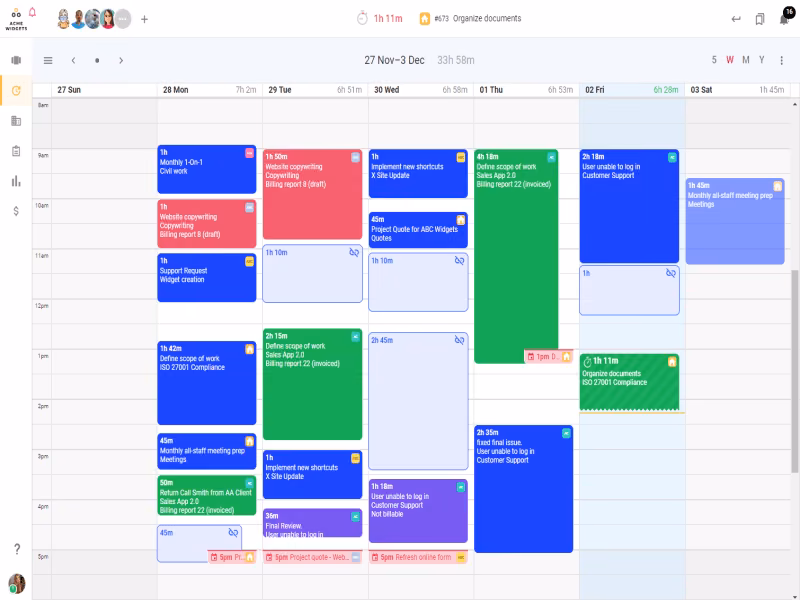
Task: Open the hamburger menu in calendar toolbar
Action: pyautogui.click(x=48, y=60)
